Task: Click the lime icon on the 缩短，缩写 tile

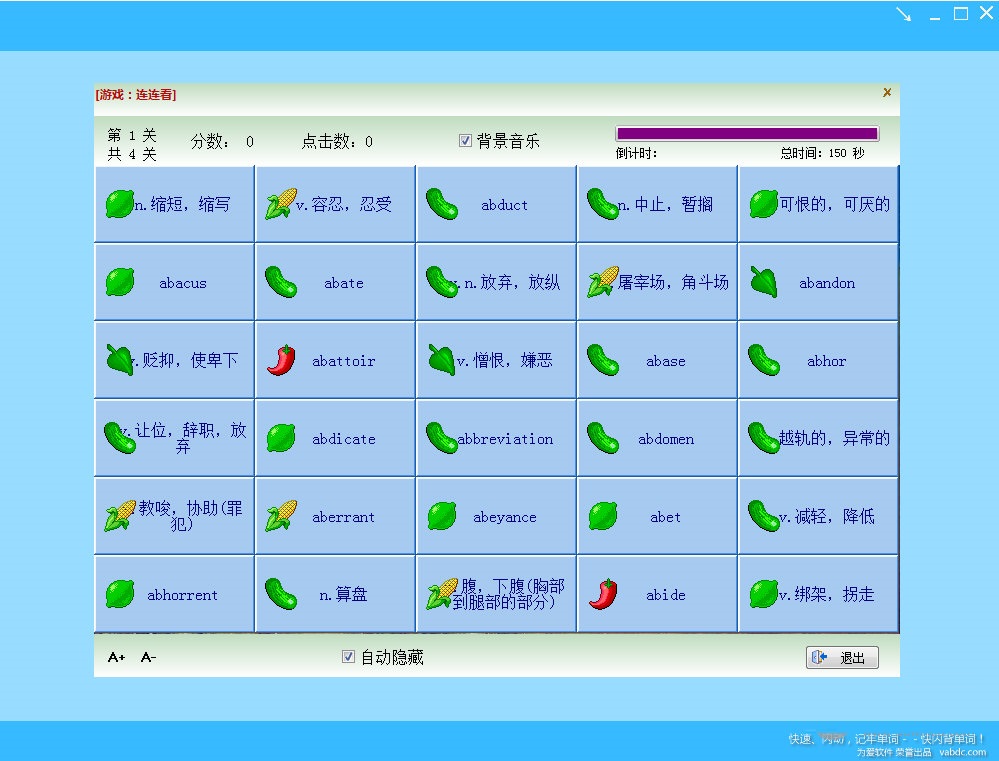Action: (120, 204)
